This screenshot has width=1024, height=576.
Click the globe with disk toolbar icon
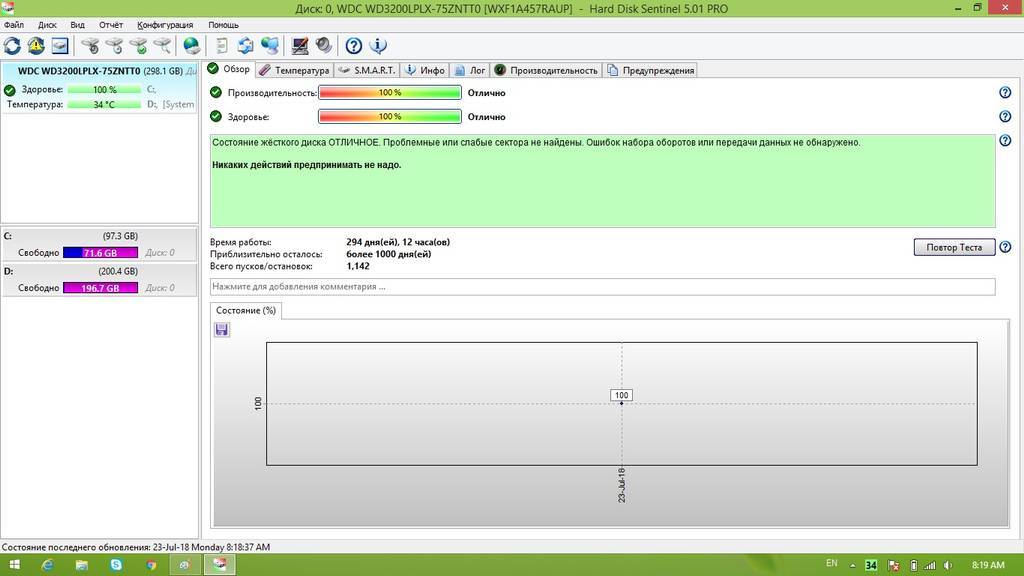coord(191,46)
